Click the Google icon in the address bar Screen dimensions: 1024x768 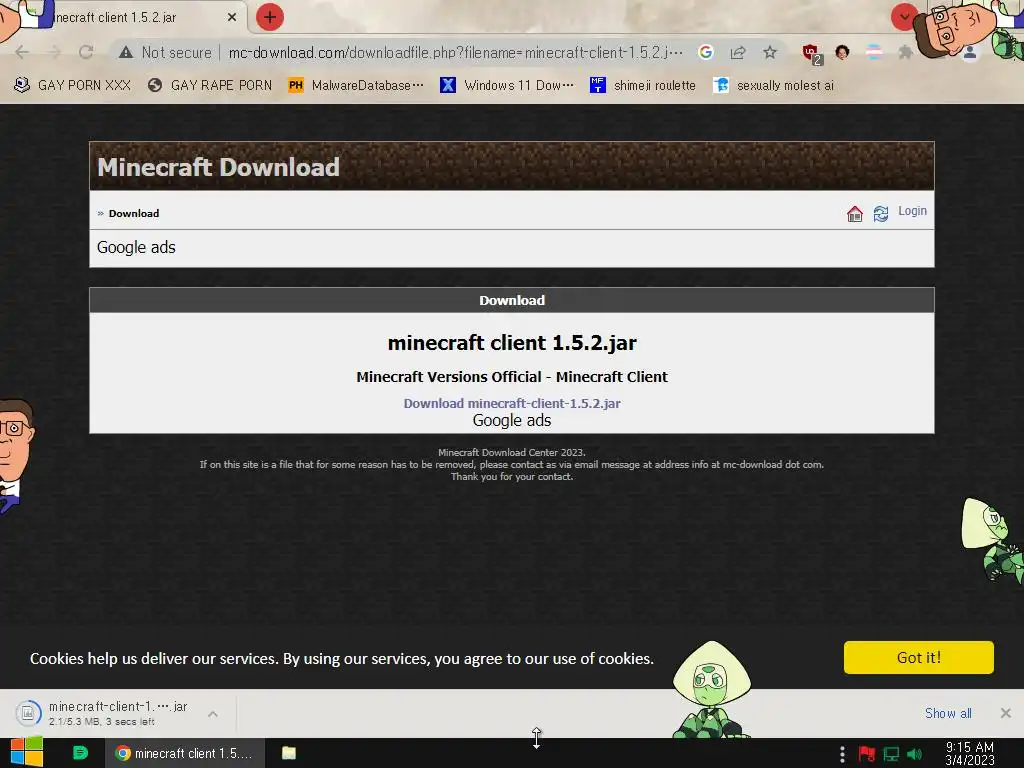click(x=706, y=52)
